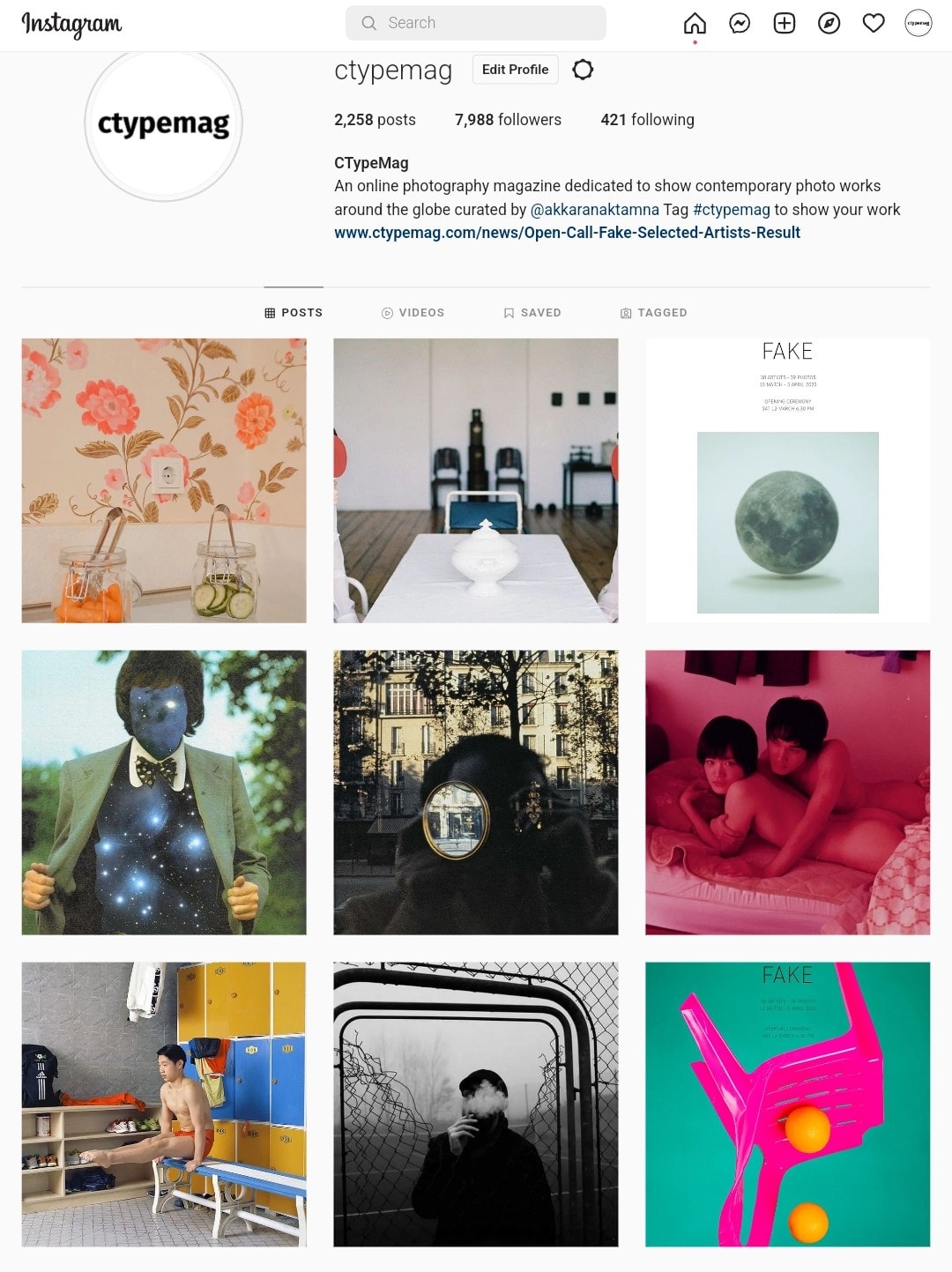Open the Explore compass icon
The width and height of the screenshot is (952, 1272).
829,24
